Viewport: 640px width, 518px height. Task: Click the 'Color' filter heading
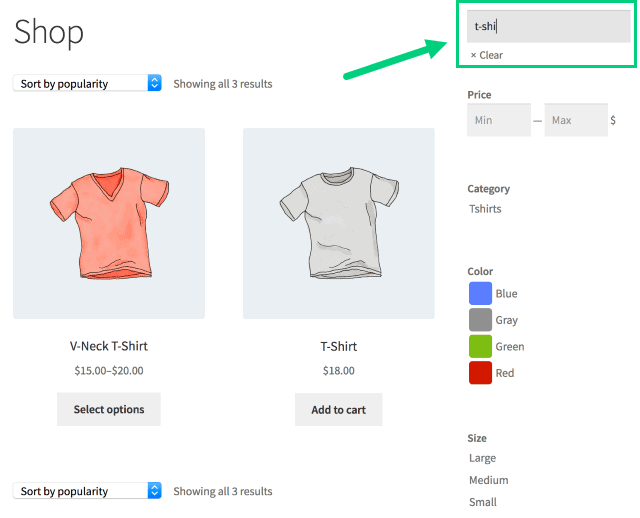(480, 271)
